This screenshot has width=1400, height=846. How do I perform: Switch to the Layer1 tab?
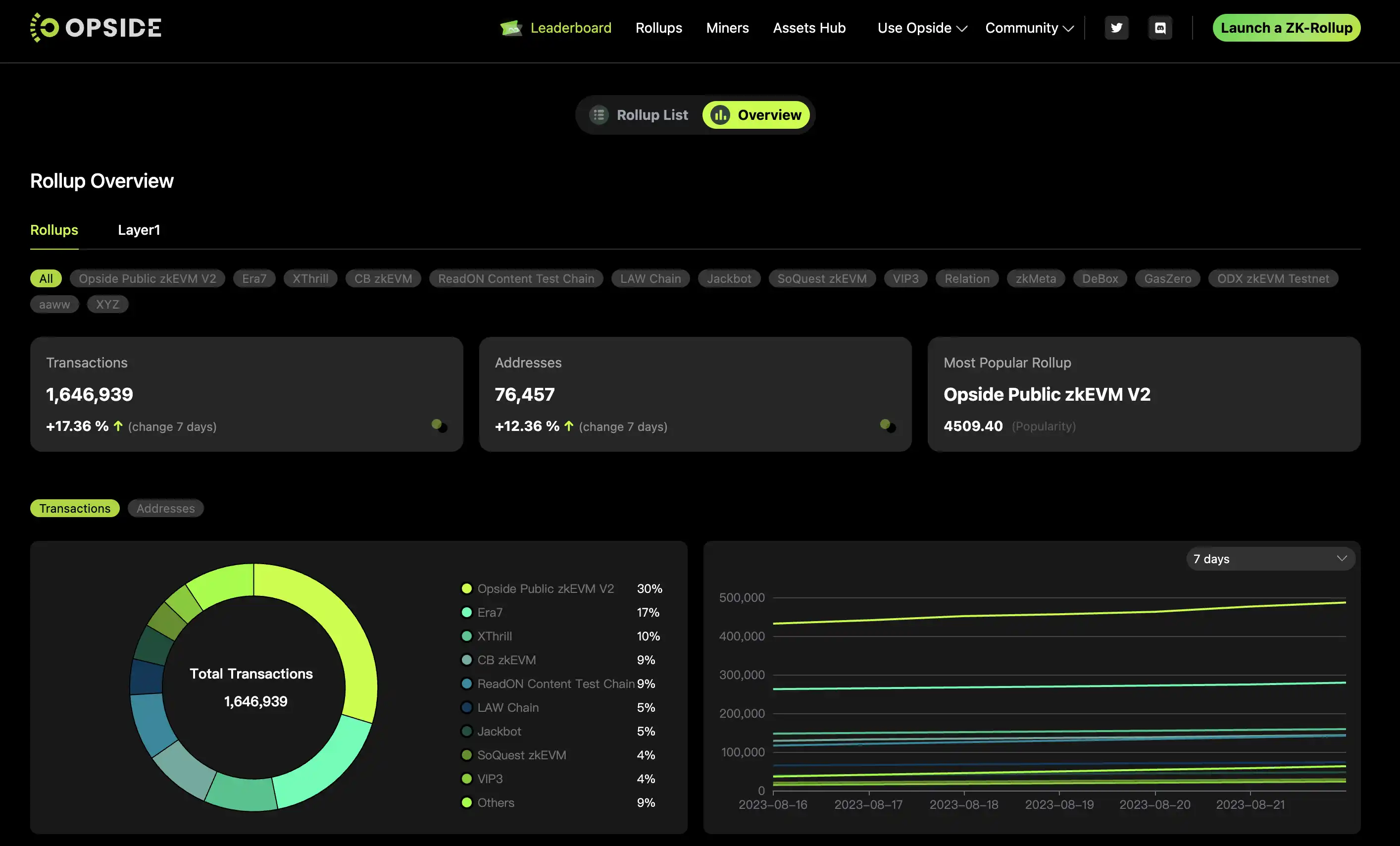(x=139, y=229)
